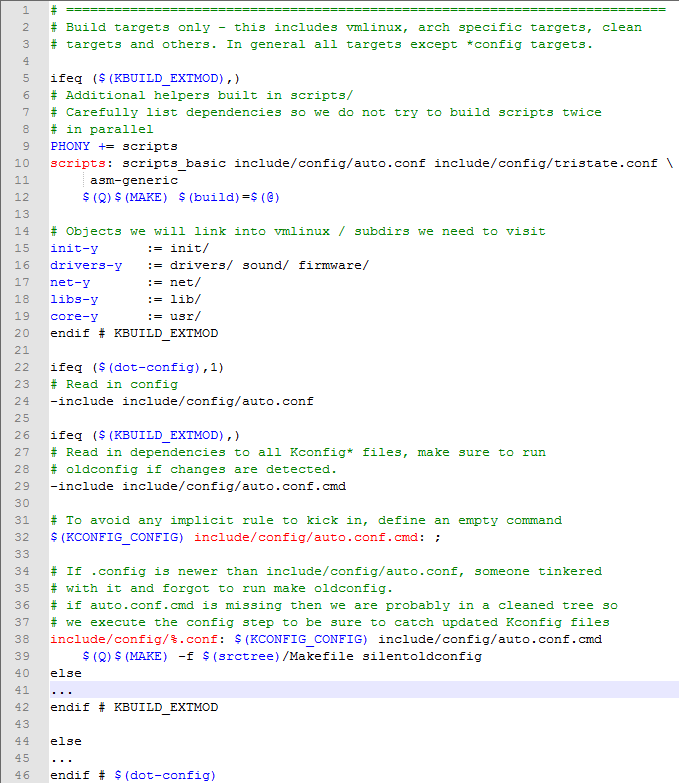Click '-include include/config/auto.conf.cmd' on line 29
This screenshot has height=783, width=679.
(x=198, y=486)
